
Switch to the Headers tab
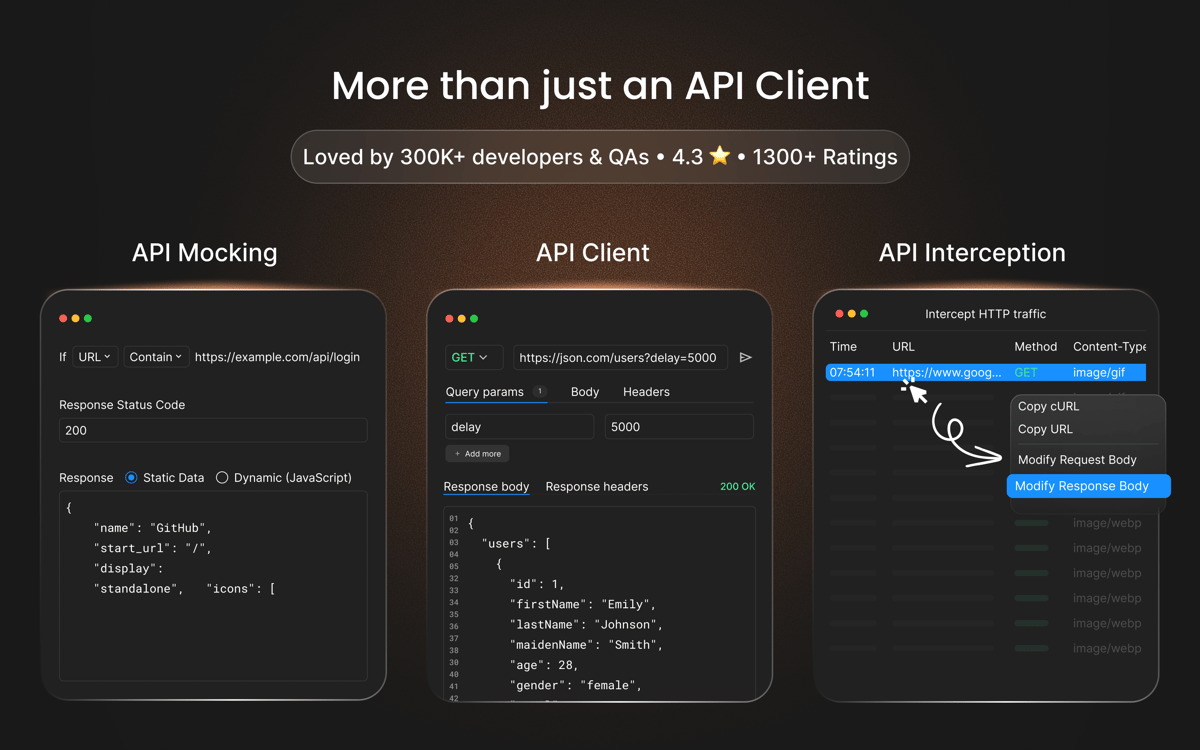tap(646, 392)
